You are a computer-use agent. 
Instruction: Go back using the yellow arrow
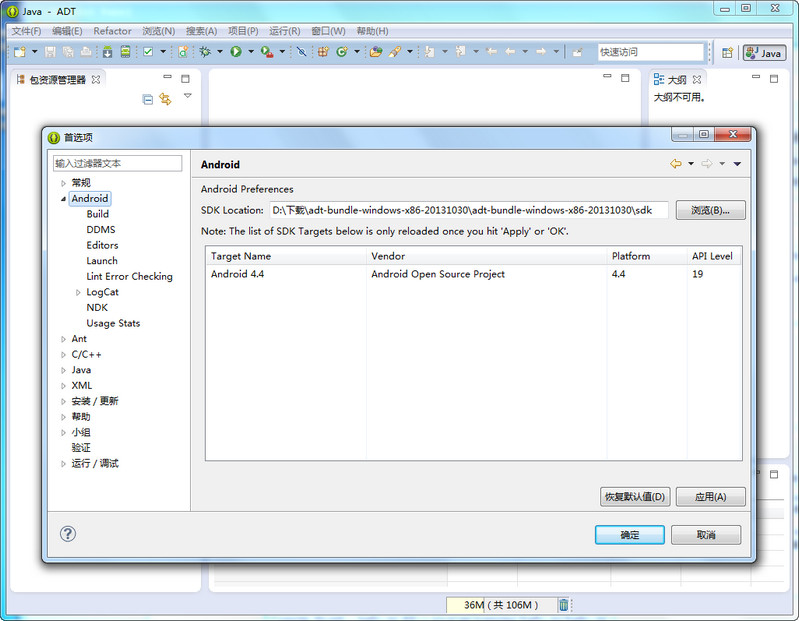click(676, 164)
